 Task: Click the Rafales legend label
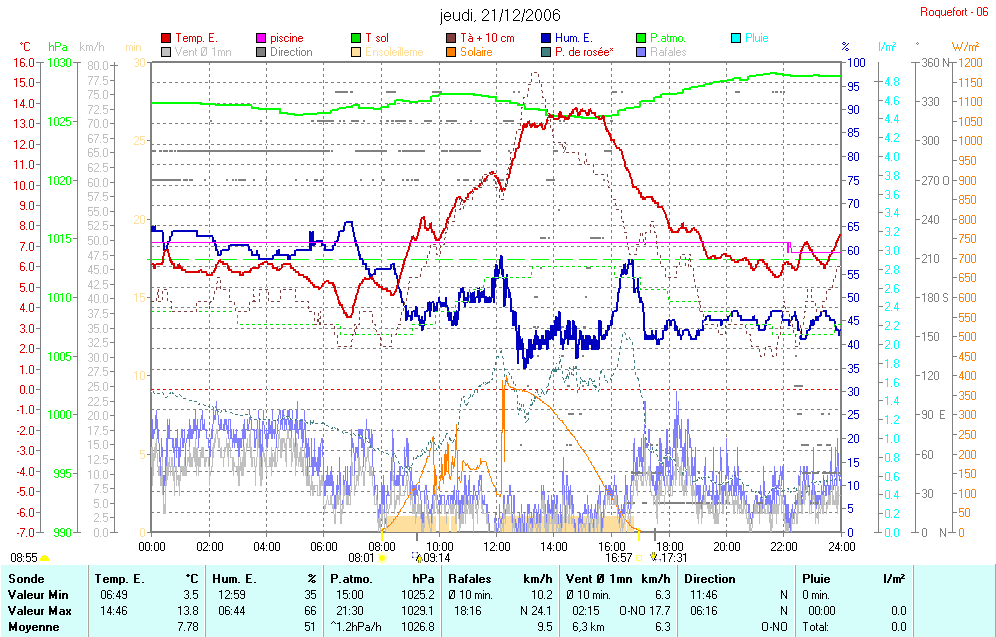coord(668,52)
